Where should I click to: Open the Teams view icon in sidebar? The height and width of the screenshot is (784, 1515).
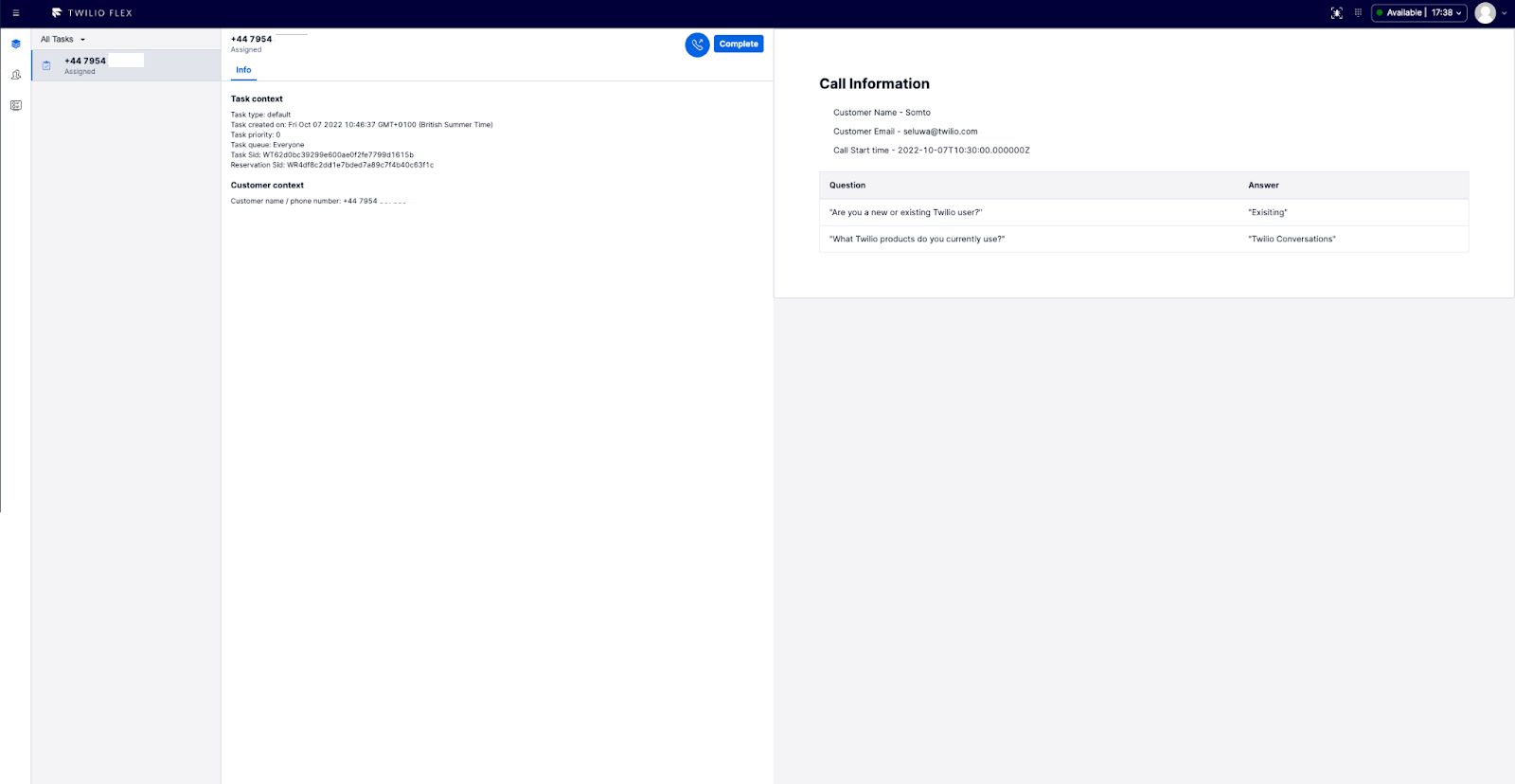click(16, 75)
